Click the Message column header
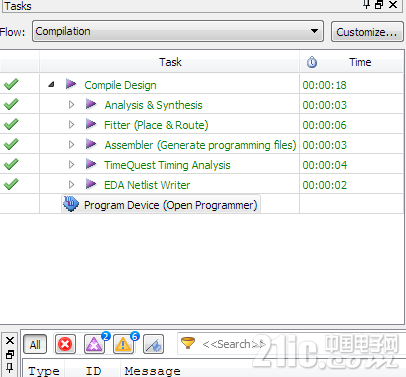 [x=152, y=371]
